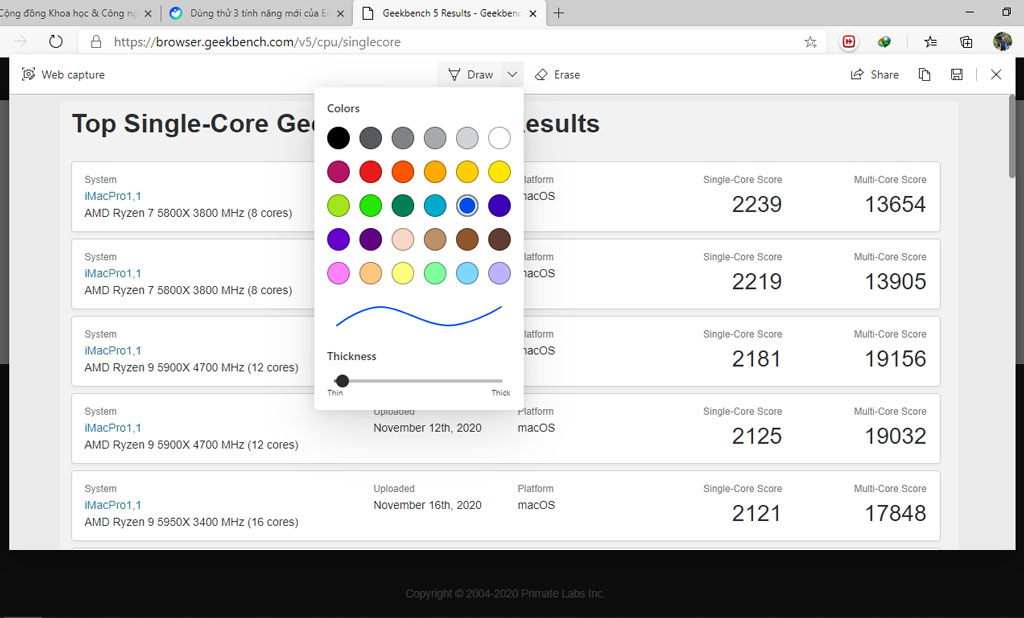This screenshot has height=618, width=1024.
Task: Select the Erase tool
Action: [x=558, y=74]
